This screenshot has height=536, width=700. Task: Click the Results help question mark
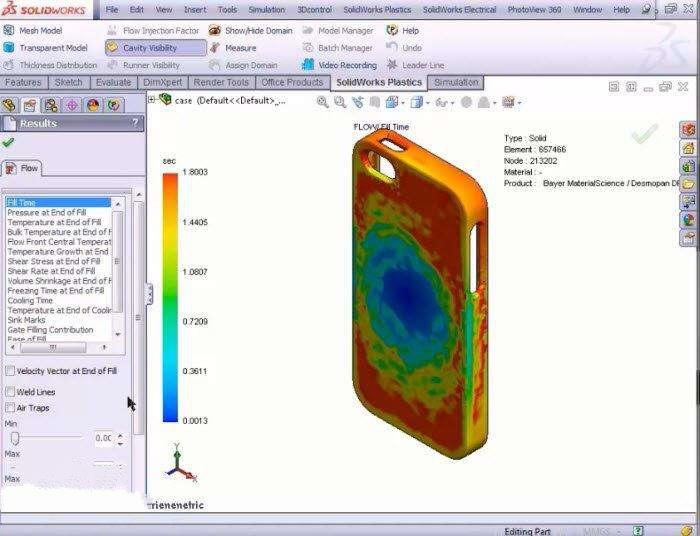coord(136,123)
